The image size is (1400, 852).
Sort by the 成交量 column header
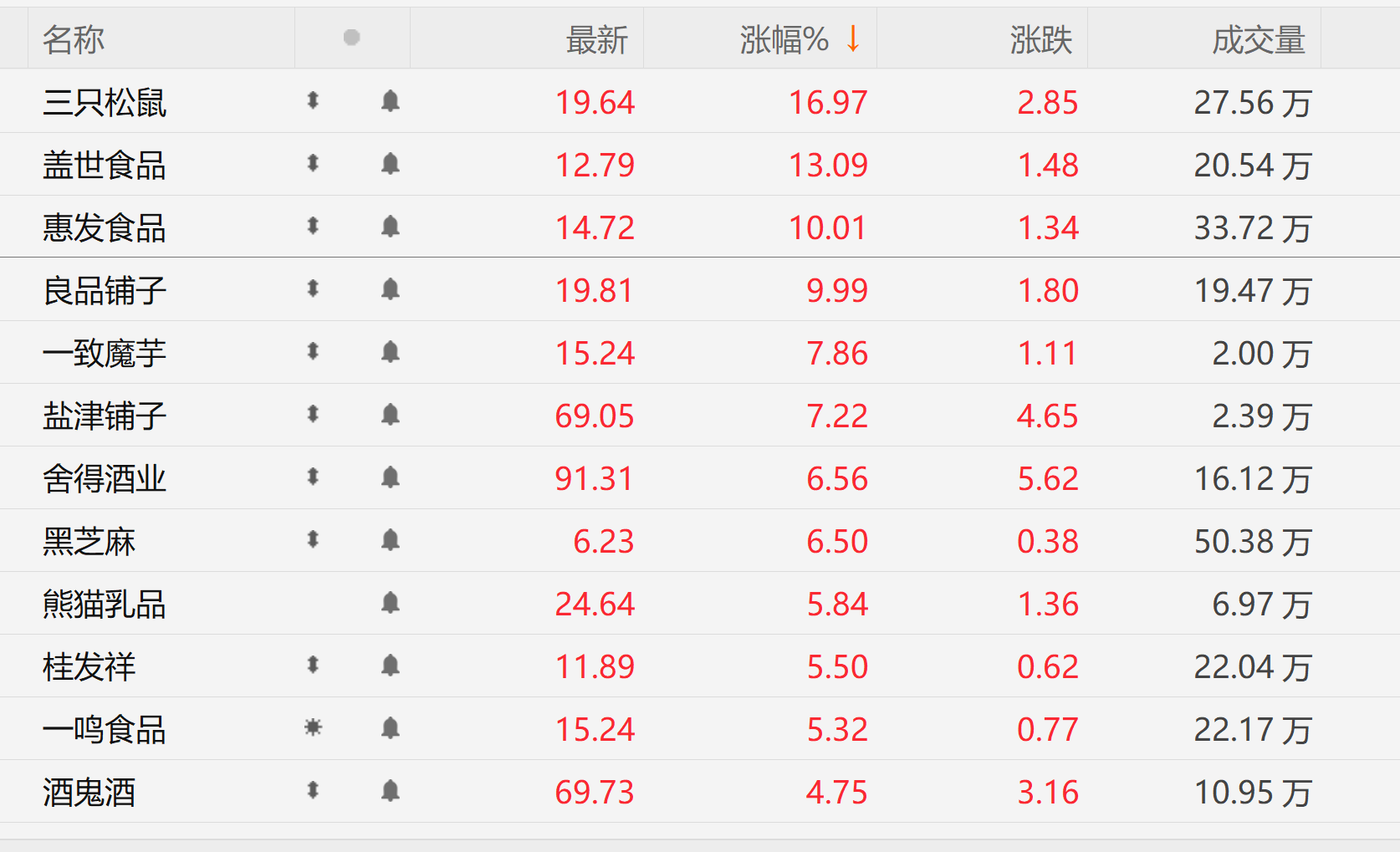(x=1259, y=39)
